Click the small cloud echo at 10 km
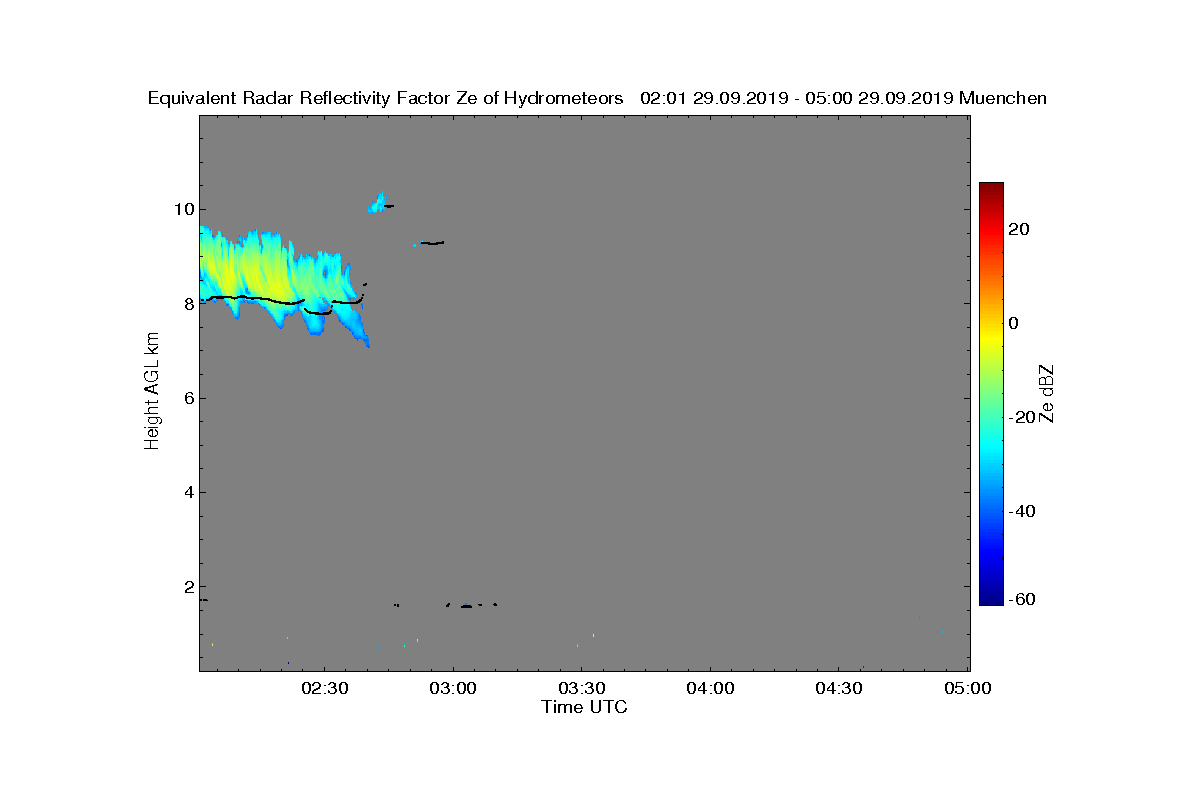This screenshot has width=1200, height=800. coord(377,204)
